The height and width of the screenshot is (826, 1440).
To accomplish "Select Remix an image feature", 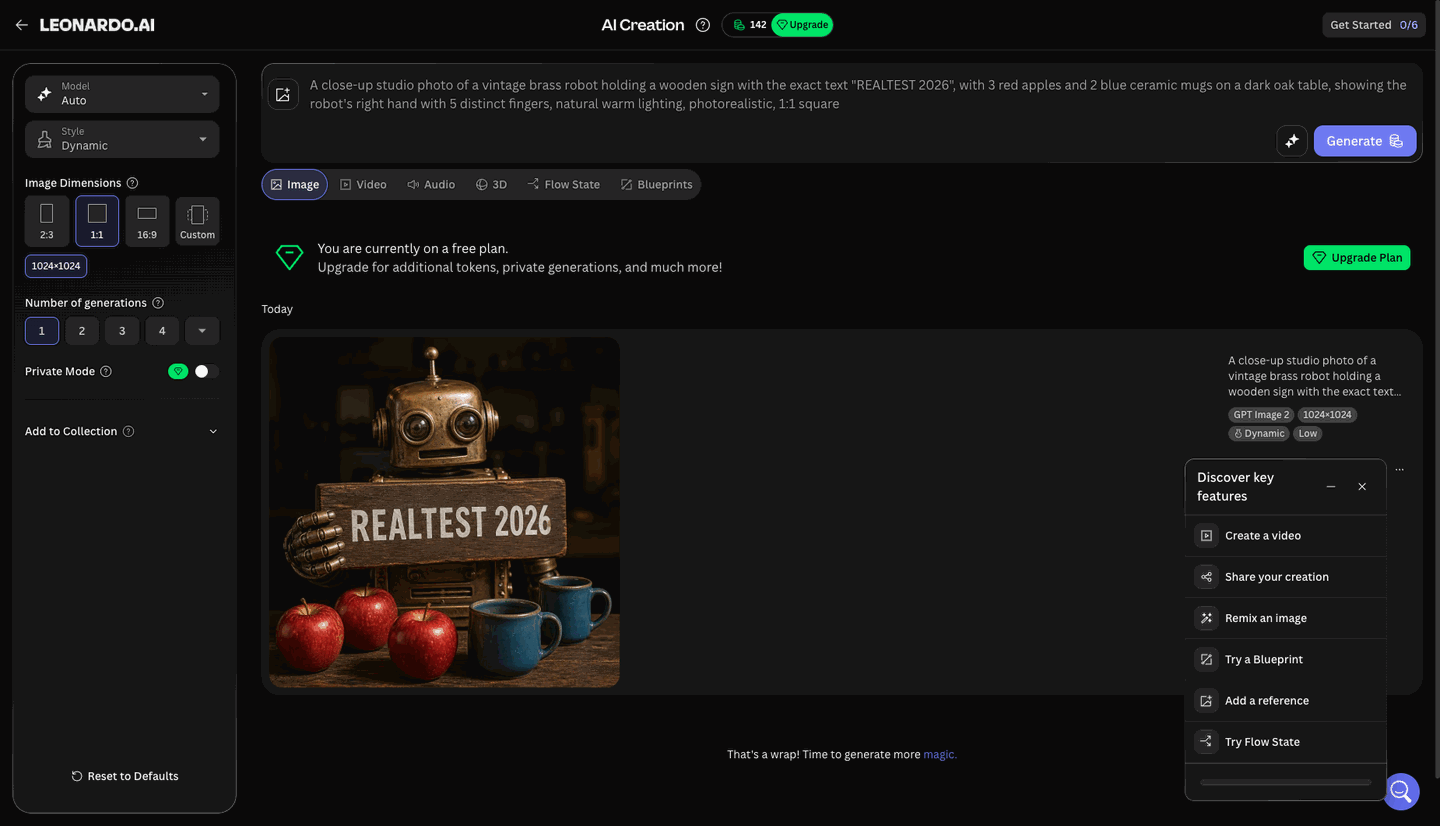I will [1286, 618].
